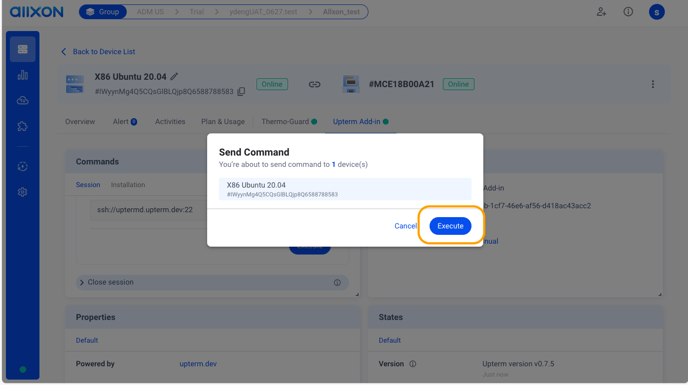Open the add-ins puzzle piece sidebar icon
The width and height of the screenshot is (688, 385).
point(23,126)
